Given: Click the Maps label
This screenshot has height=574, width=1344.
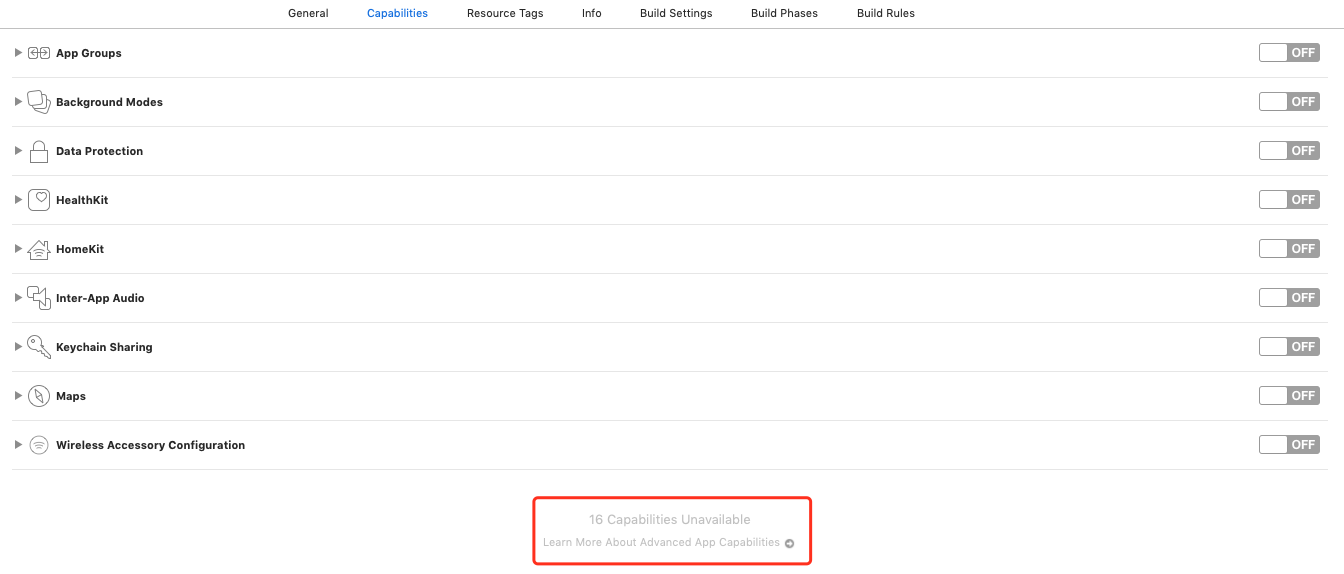Looking at the screenshot, I should pyautogui.click(x=71, y=396).
